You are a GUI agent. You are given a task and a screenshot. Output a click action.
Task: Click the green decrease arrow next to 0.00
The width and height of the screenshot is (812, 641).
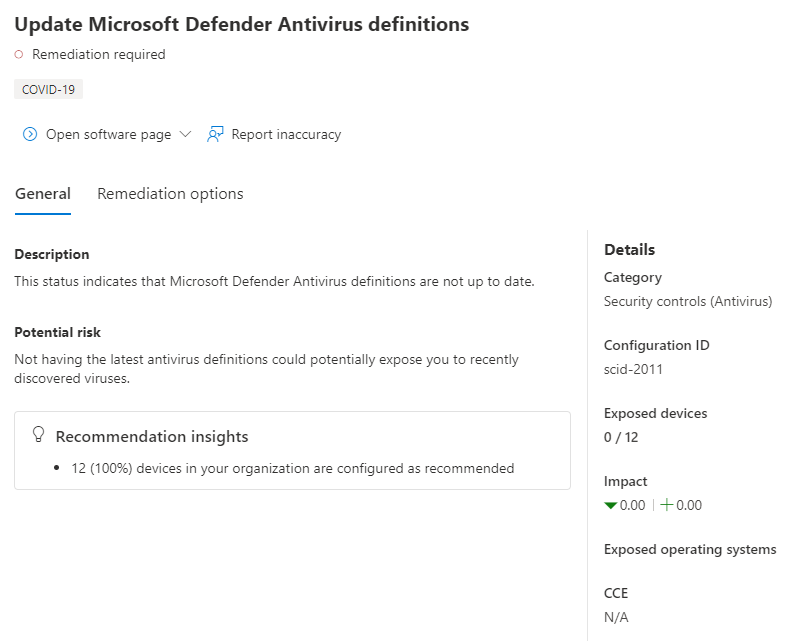(x=611, y=505)
